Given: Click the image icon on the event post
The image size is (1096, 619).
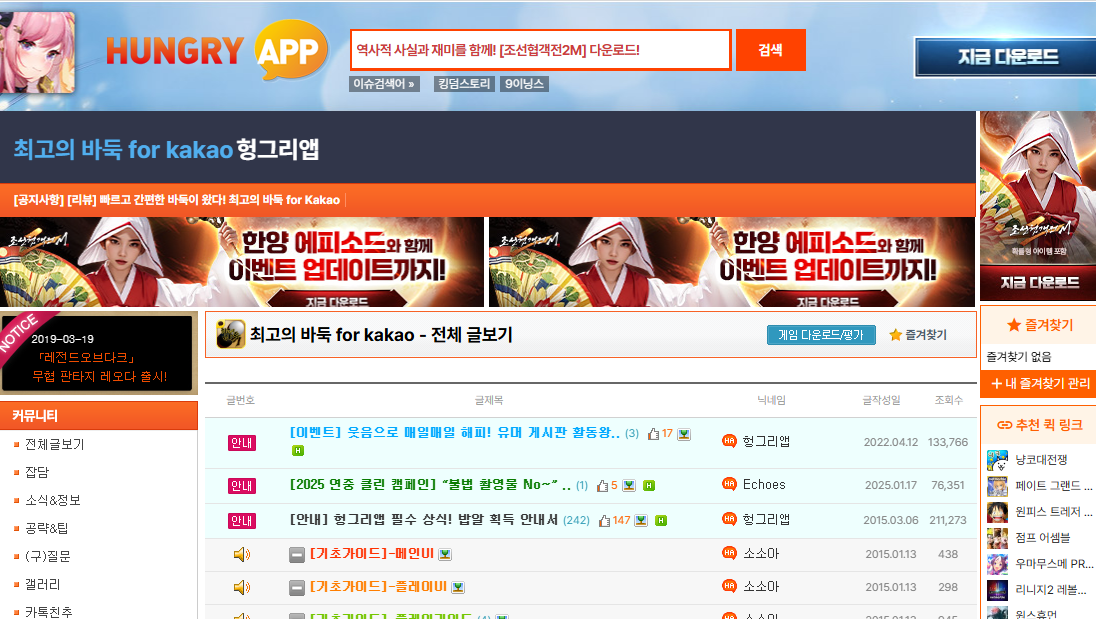Looking at the screenshot, I should [684, 434].
